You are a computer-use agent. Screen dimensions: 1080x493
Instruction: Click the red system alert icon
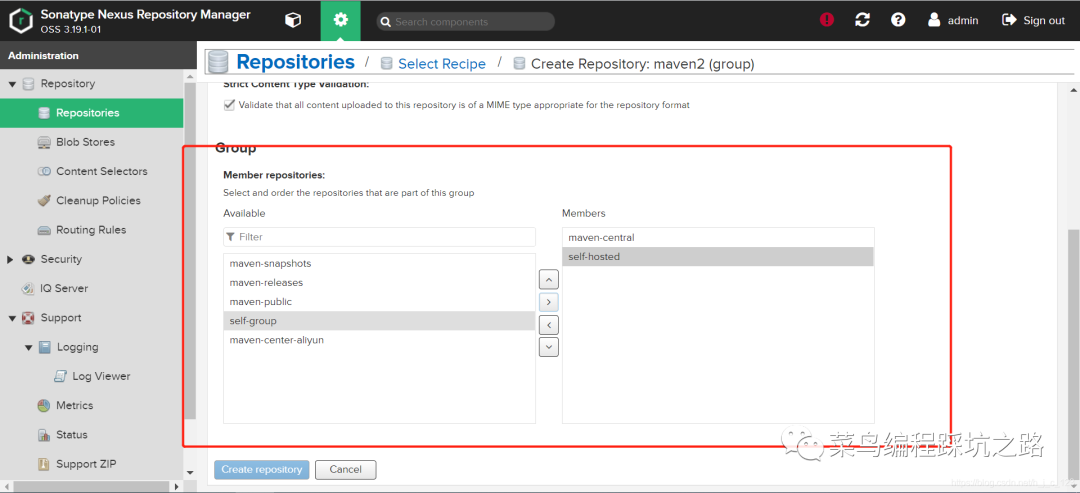point(827,20)
